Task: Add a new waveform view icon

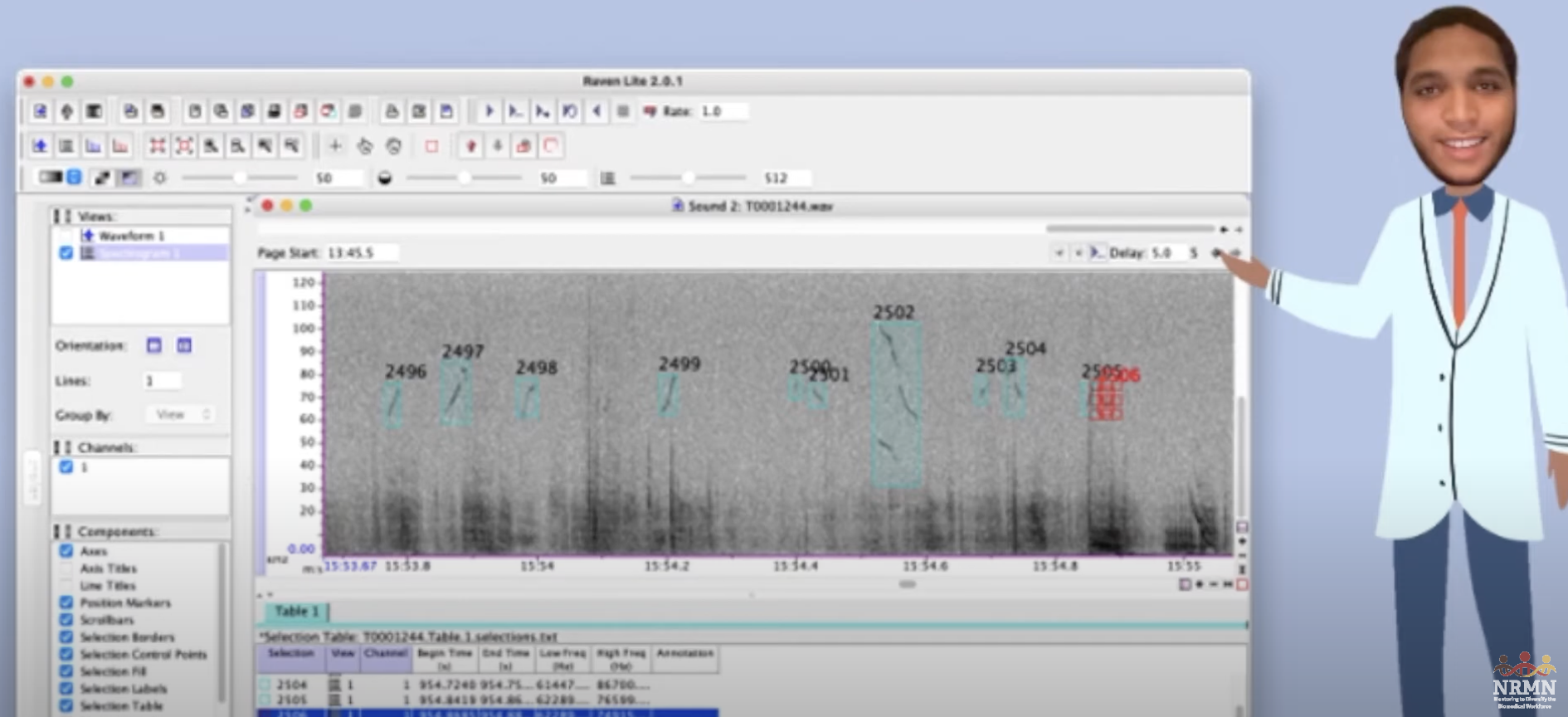Action: coord(40,146)
